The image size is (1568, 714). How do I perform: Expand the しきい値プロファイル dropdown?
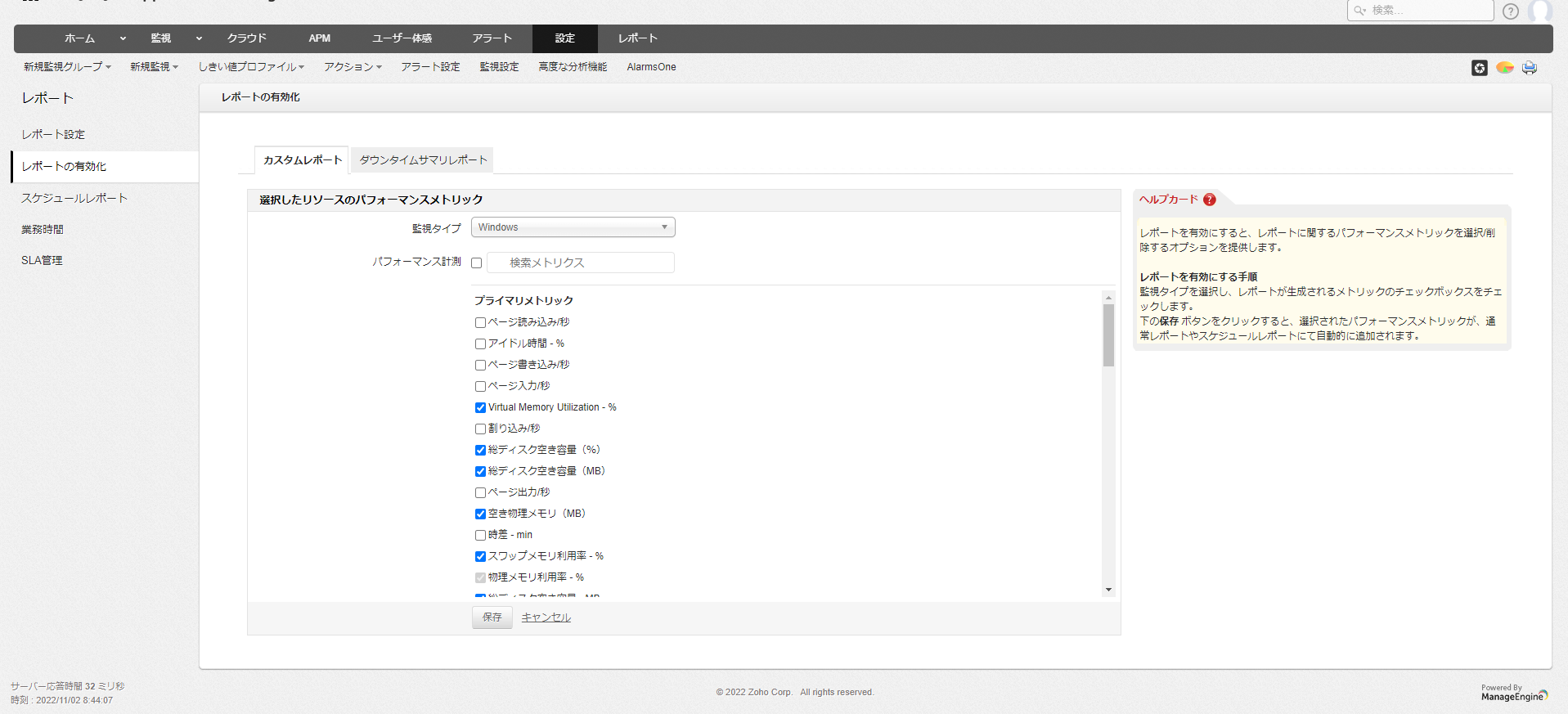click(250, 67)
